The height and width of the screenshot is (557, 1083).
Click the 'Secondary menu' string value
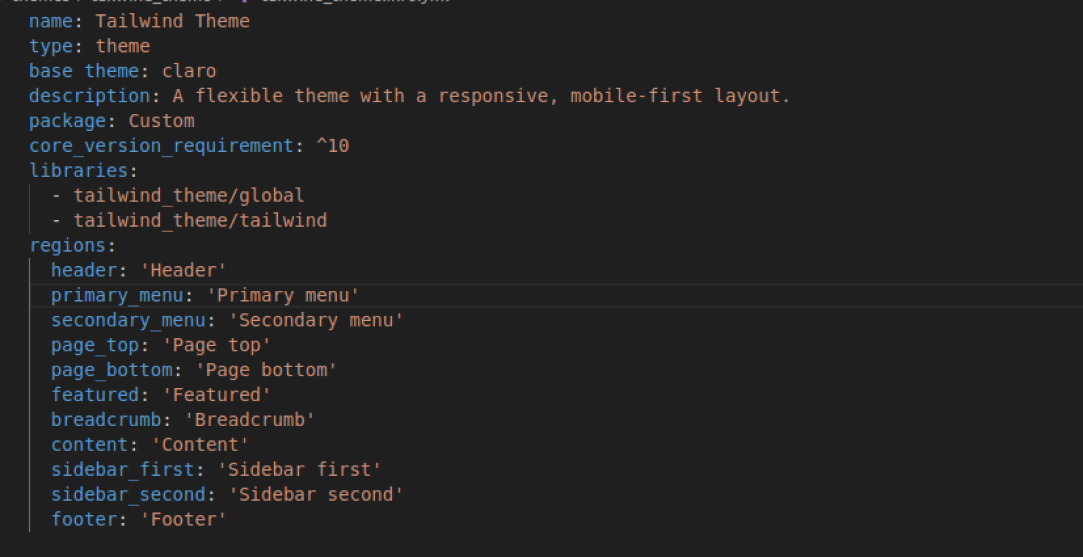click(x=316, y=320)
